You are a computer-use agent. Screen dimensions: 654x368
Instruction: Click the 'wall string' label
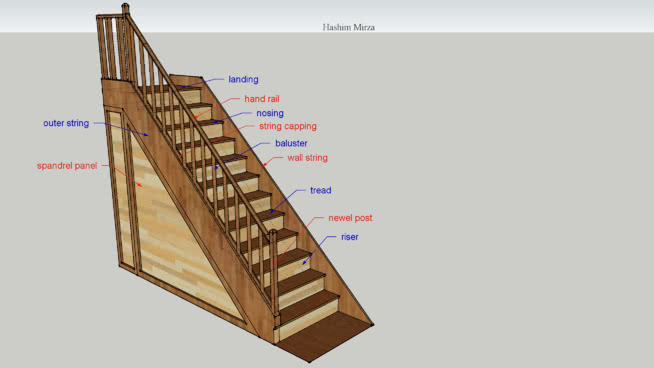coord(307,158)
